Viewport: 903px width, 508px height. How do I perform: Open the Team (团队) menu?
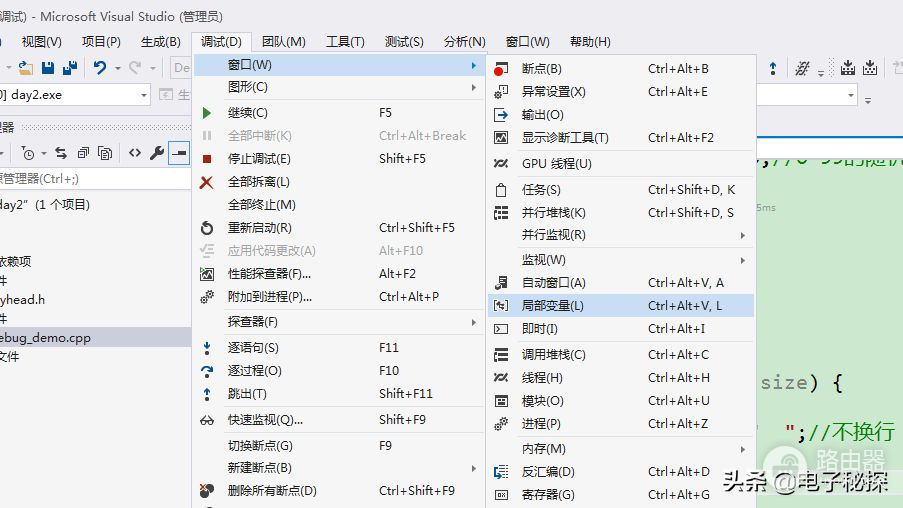tap(283, 41)
